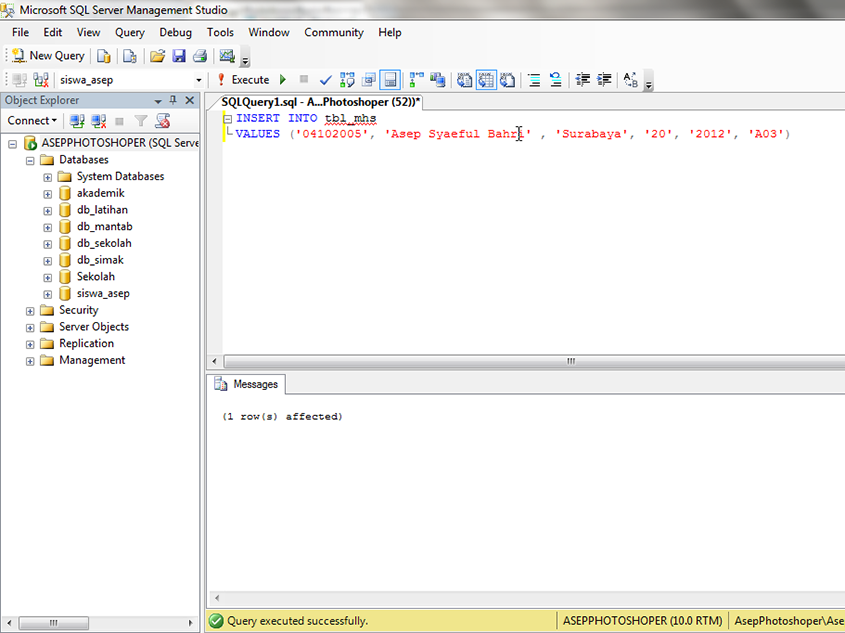Open the Activity Monitor icon

227,55
